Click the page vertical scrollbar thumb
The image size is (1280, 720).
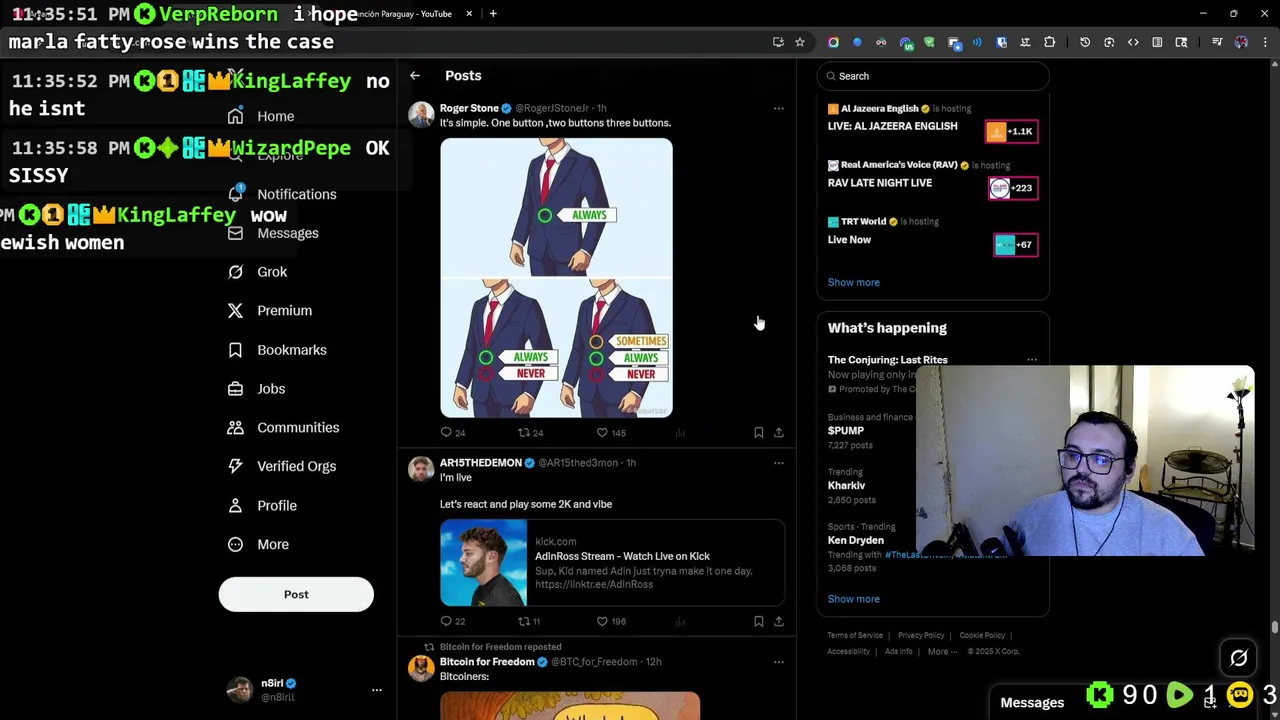click(1274, 627)
